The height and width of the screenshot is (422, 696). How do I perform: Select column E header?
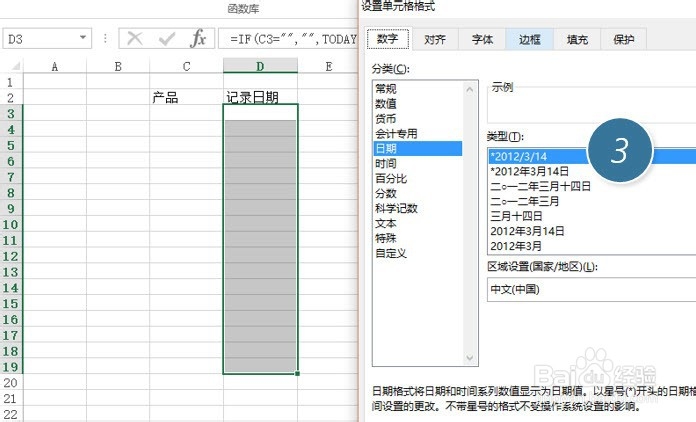[x=328, y=67]
